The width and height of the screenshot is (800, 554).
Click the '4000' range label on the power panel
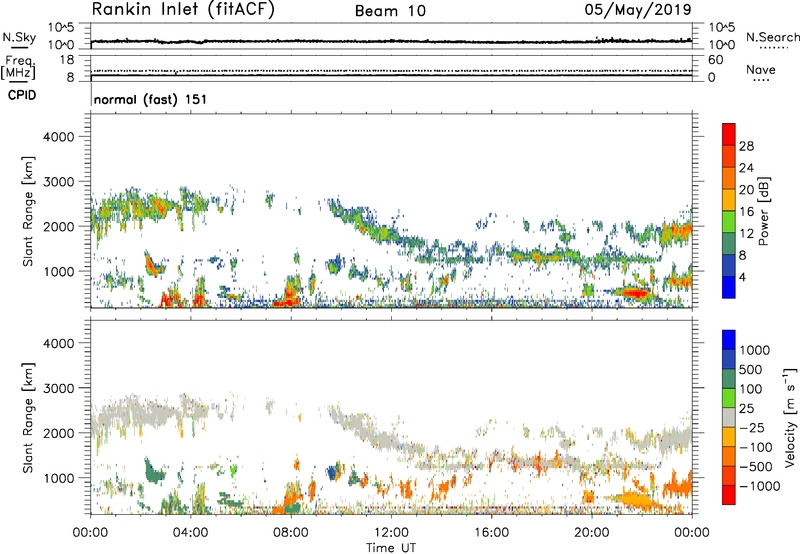coord(58,137)
